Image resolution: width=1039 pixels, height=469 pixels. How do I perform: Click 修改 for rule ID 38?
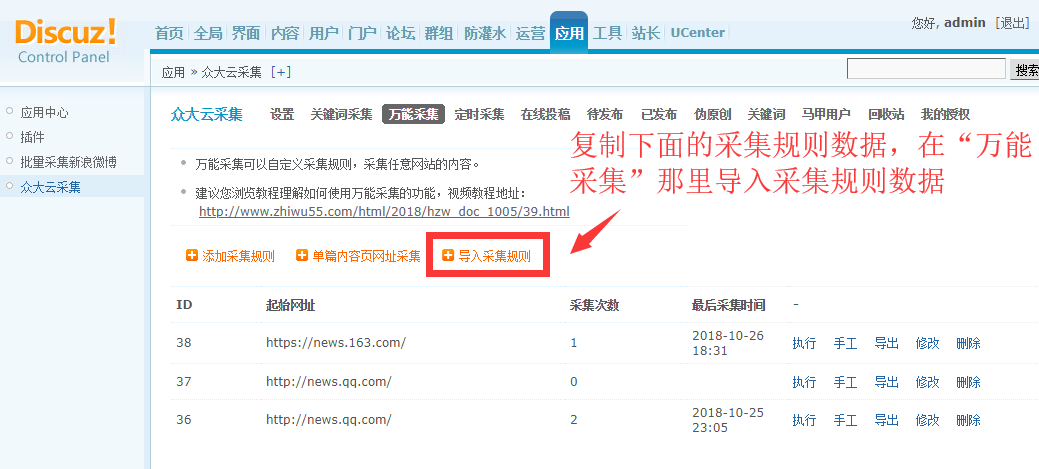pos(927,343)
